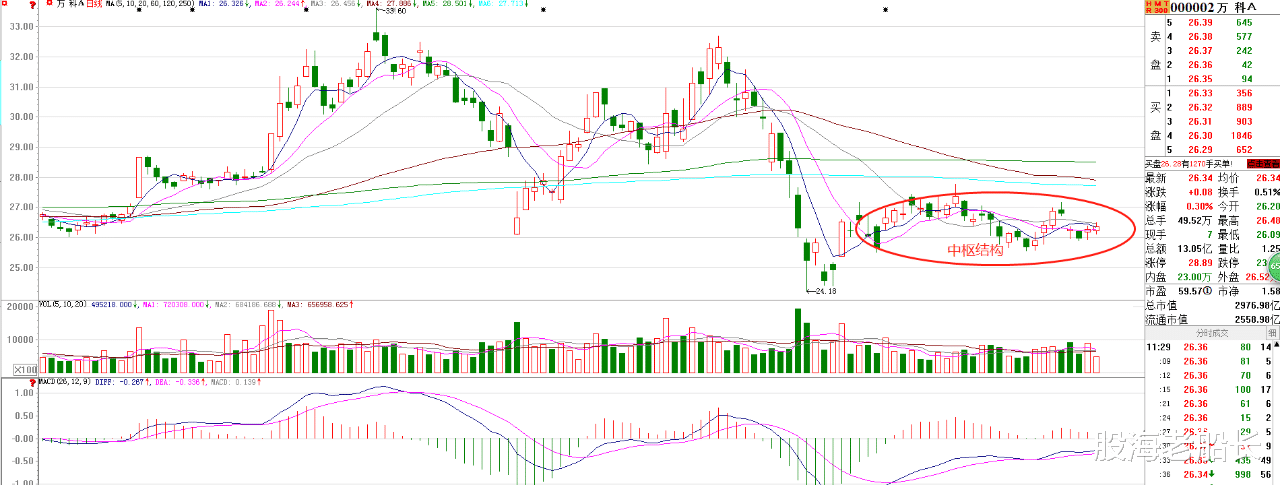Select the :36 tick row with volume 998
Screen dimensions: 1280x485
(x=1208, y=474)
